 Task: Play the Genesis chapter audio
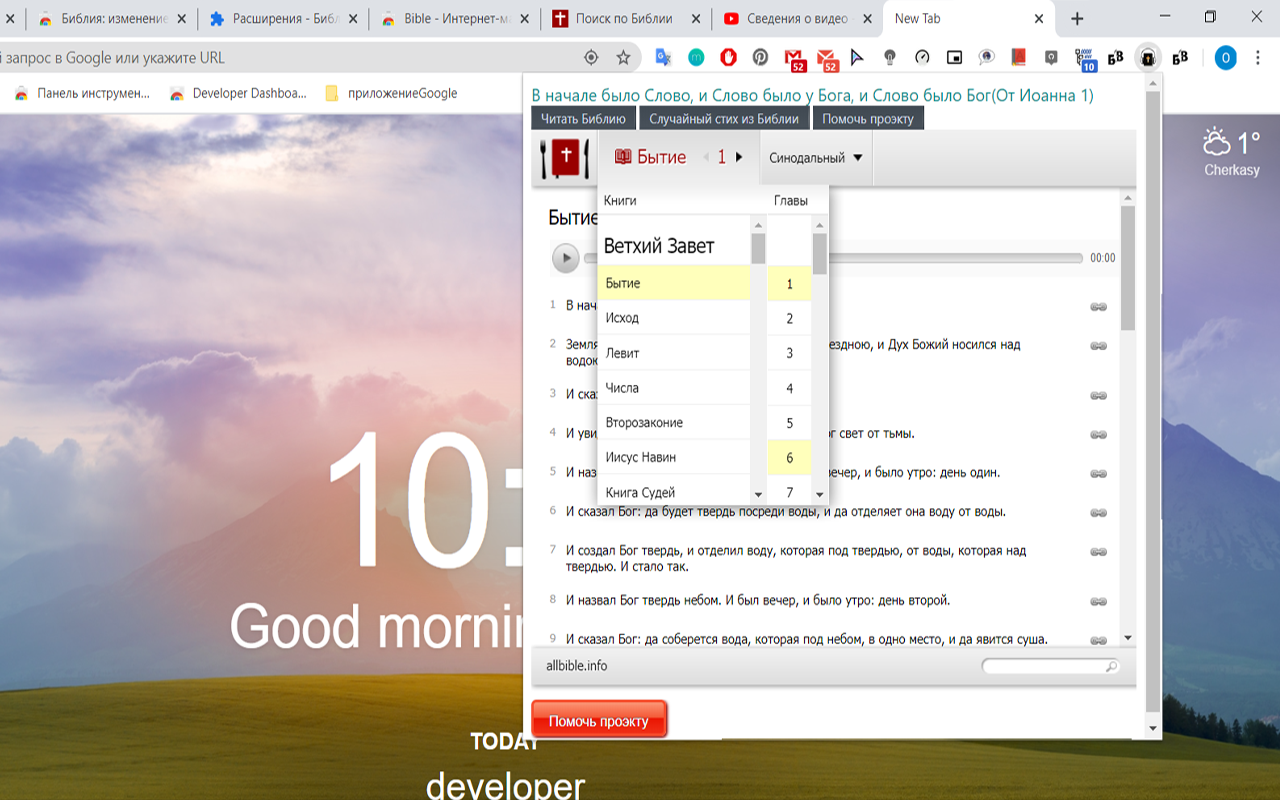coord(565,258)
